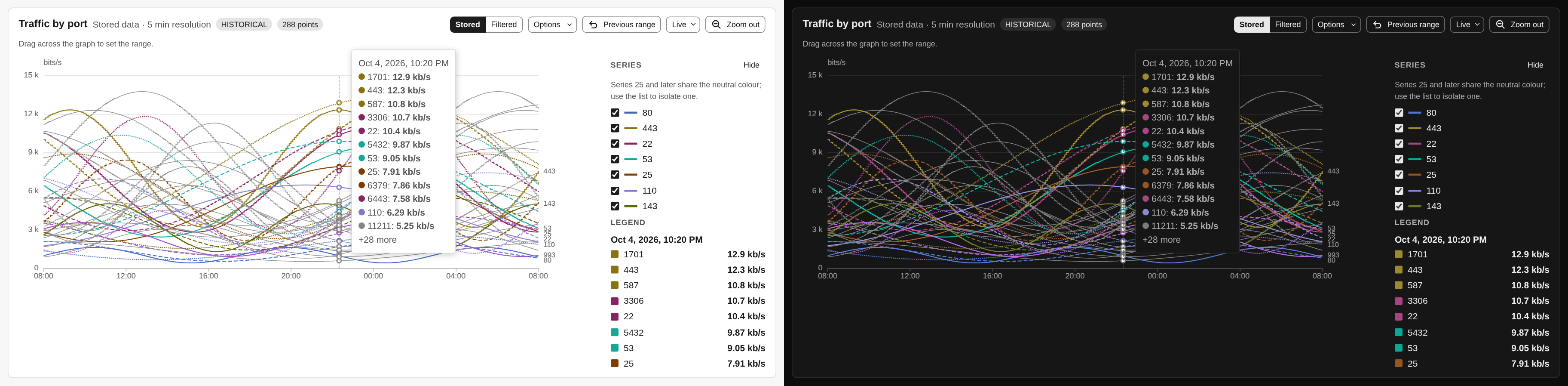This screenshot has width=1568, height=386.
Task: Select the Stored tab in the light panel
Action: [x=468, y=25]
